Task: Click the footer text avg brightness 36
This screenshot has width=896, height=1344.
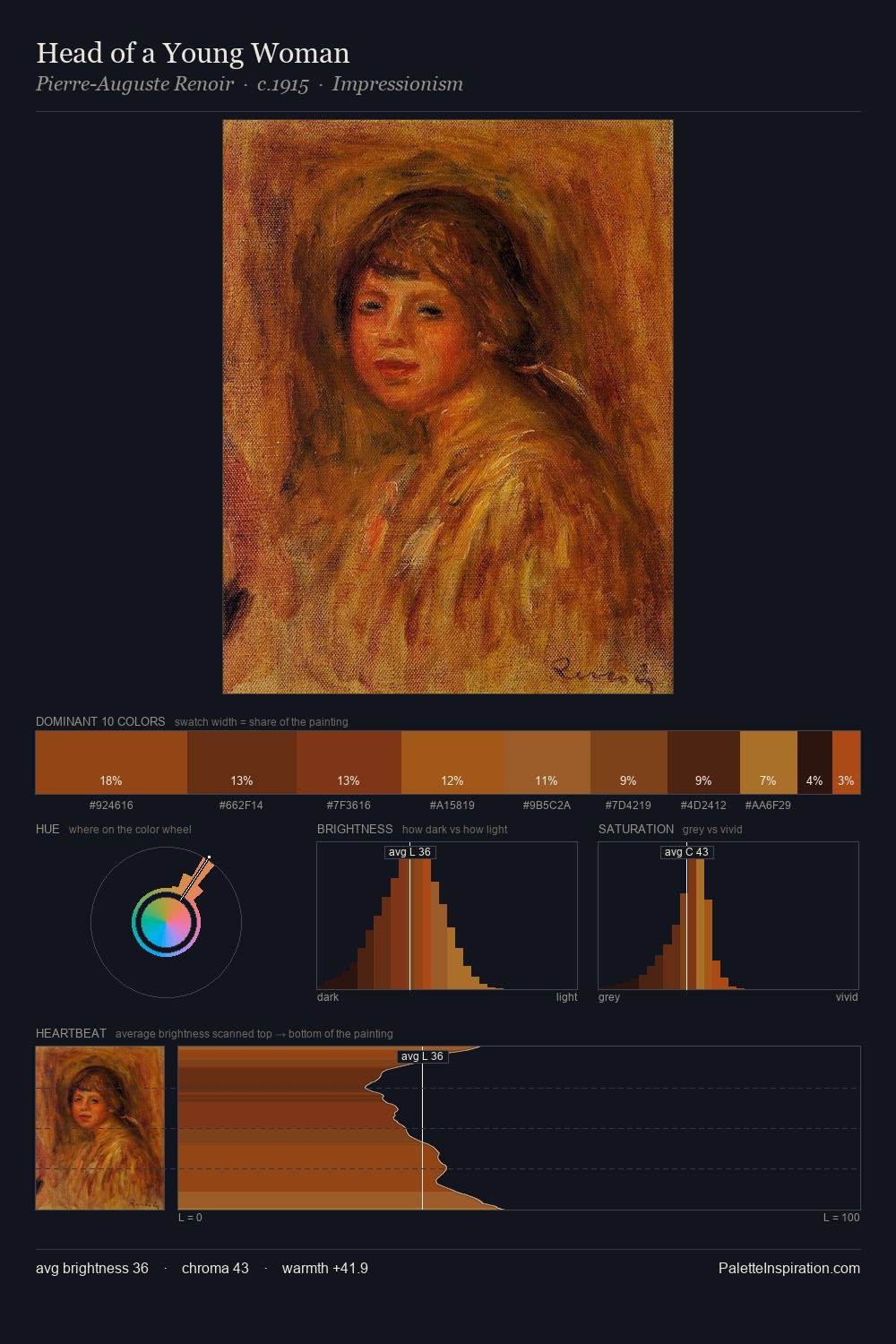Action: coord(92,1268)
